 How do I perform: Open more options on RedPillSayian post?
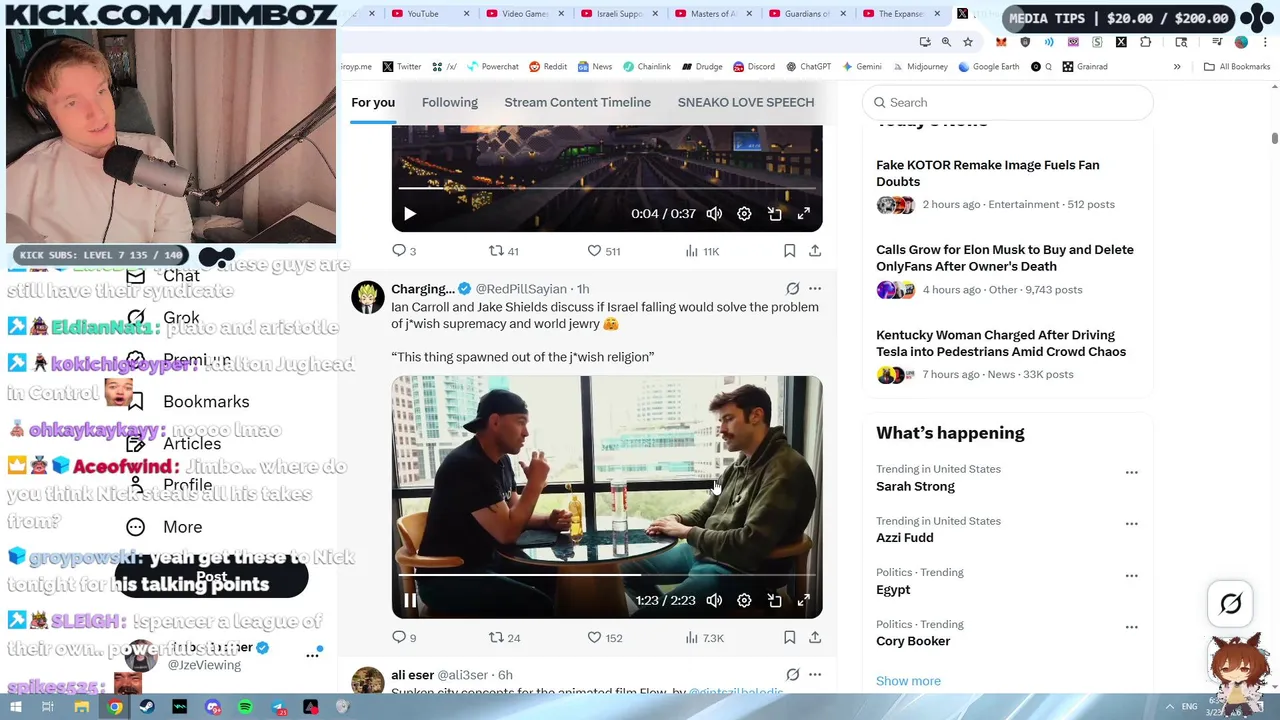815,288
